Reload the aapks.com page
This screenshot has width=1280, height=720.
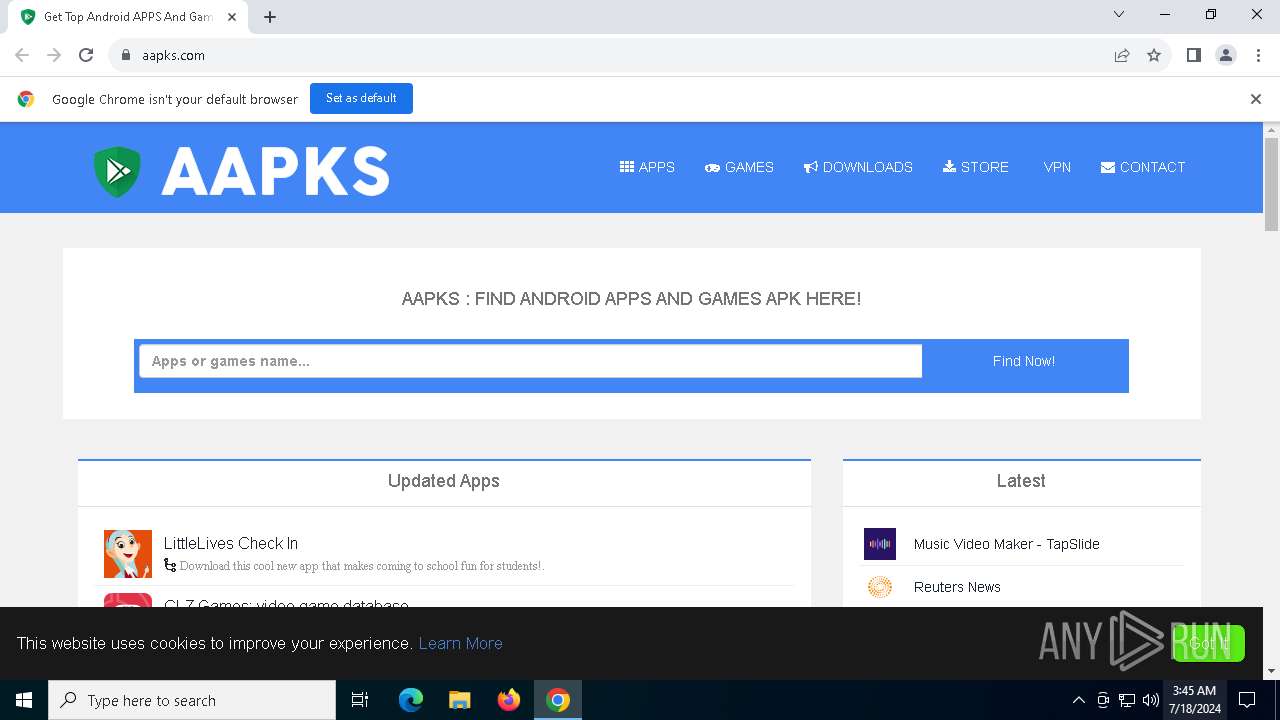coord(86,55)
